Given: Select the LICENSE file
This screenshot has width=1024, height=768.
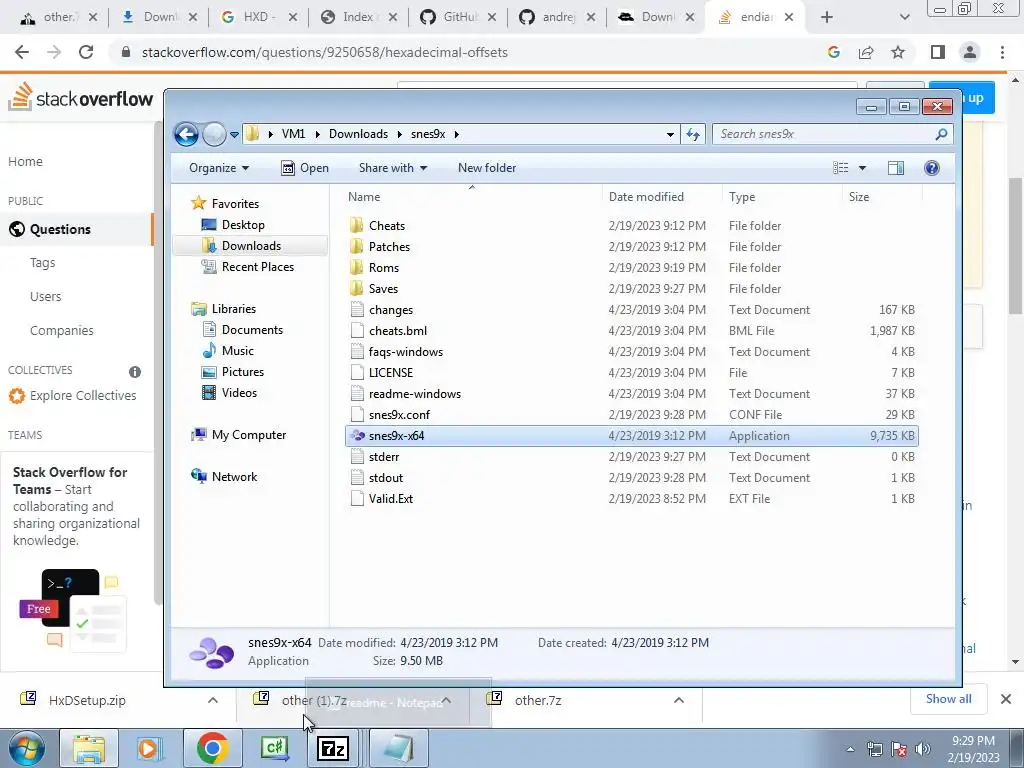Looking at the screenshot, I should pos(632,372).
